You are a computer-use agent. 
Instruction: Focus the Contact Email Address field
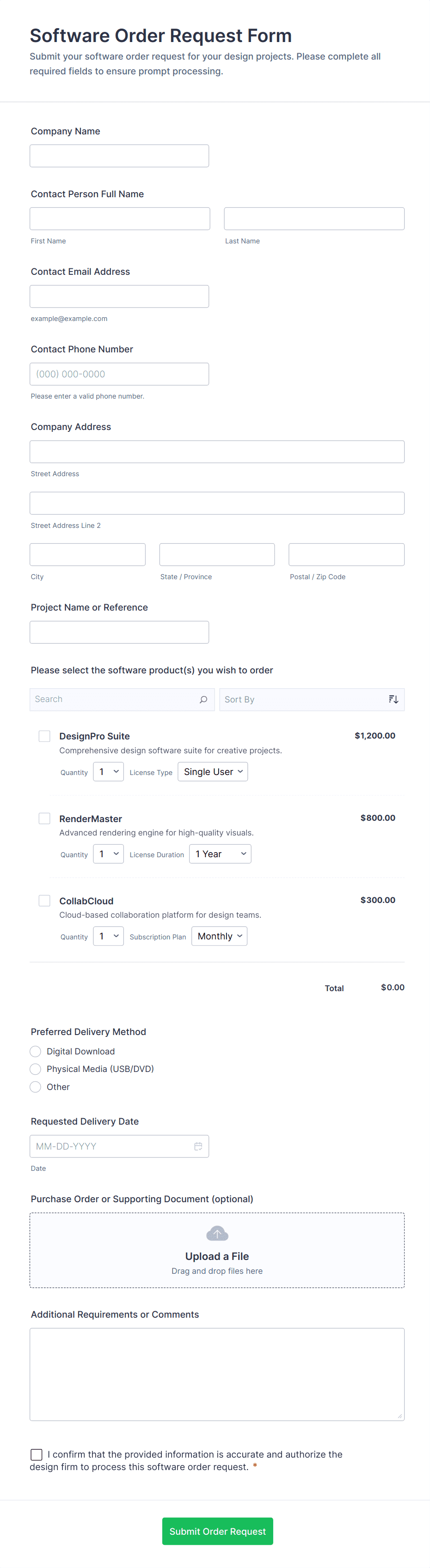[119, 297]
